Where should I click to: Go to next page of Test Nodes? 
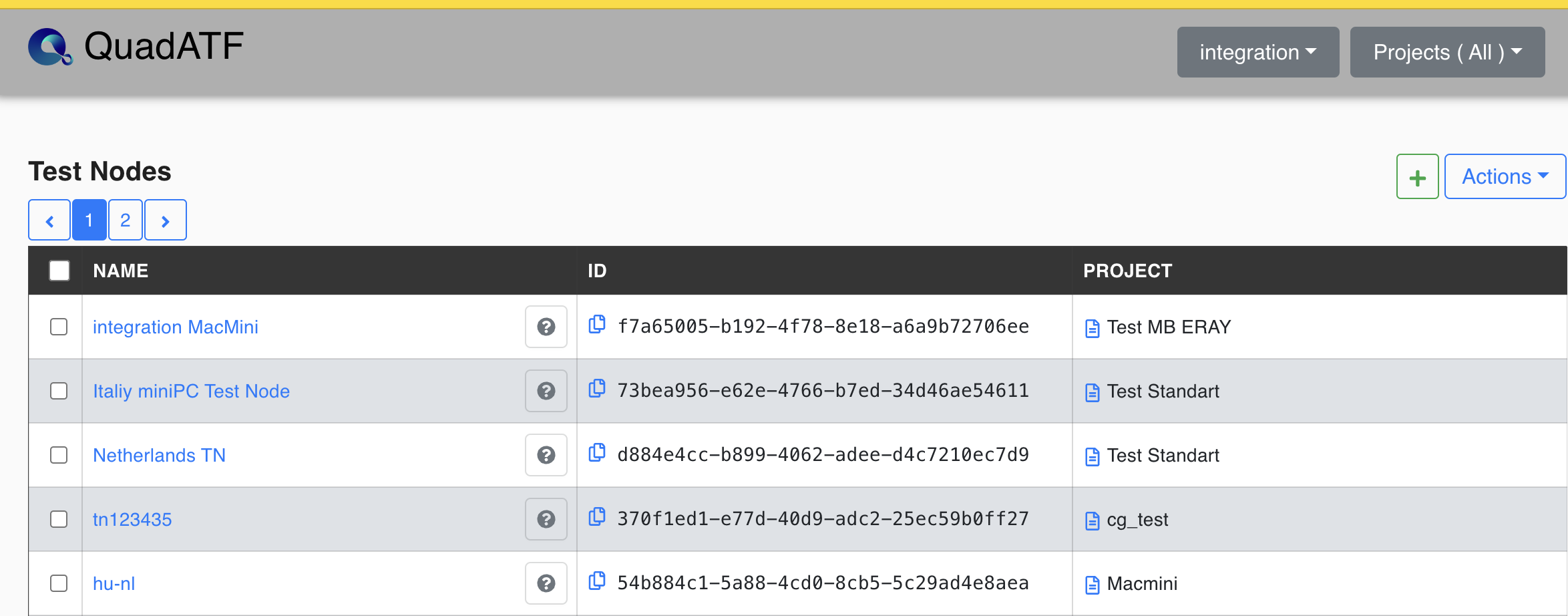(x=166, y=220)
